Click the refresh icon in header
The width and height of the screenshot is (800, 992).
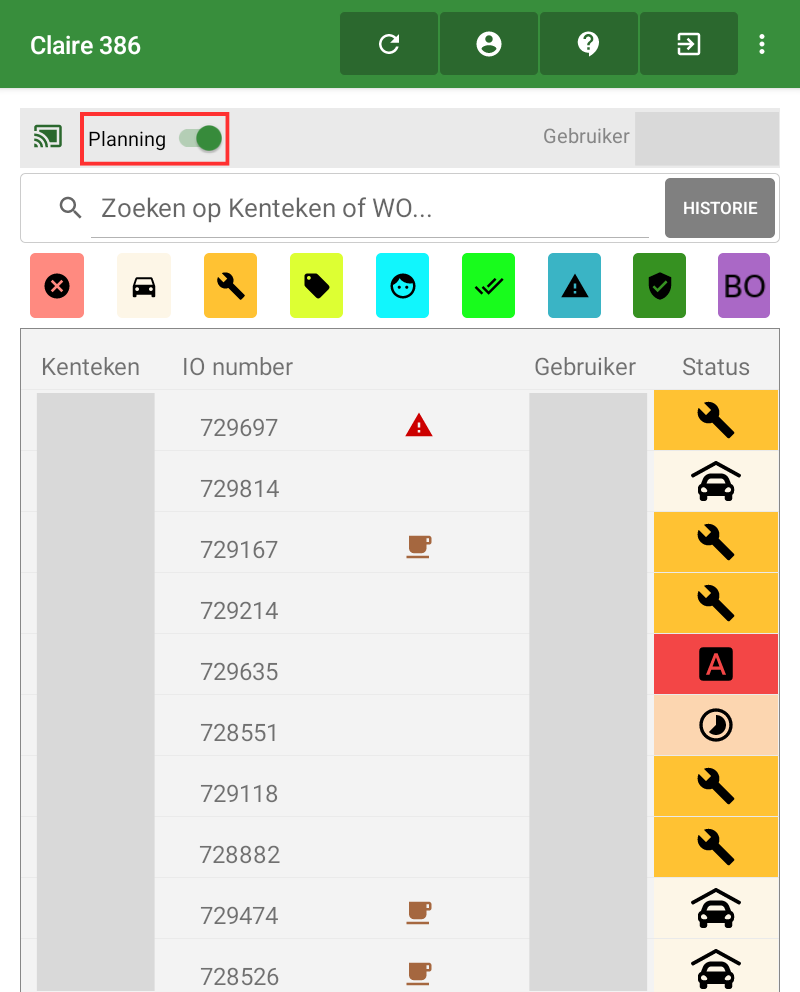(x=389, y=44)
